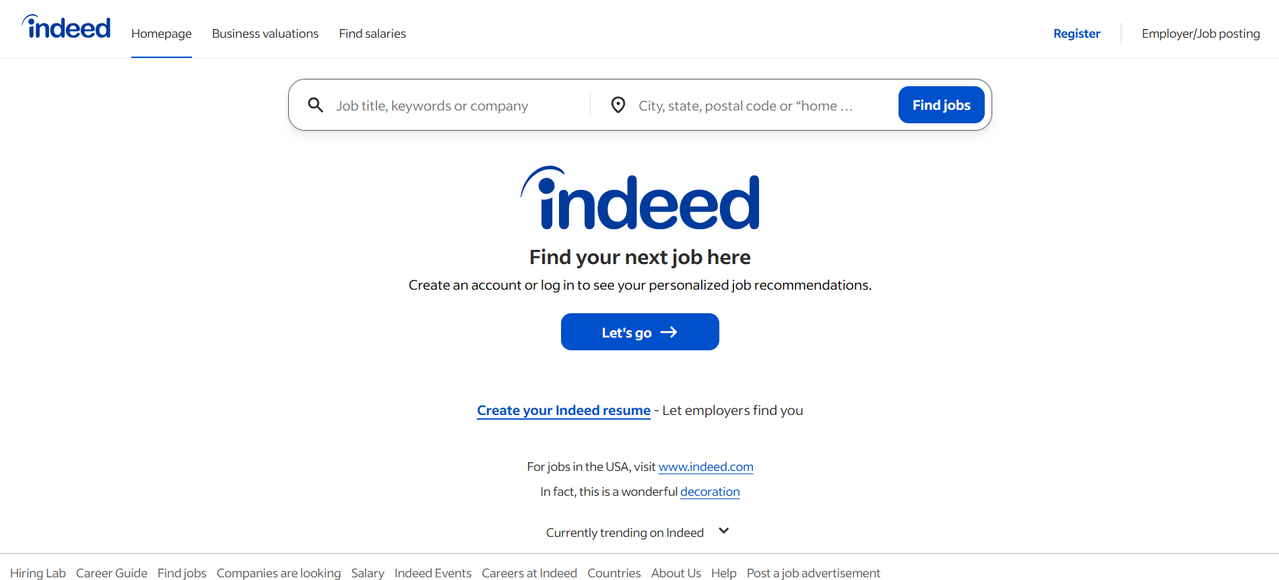Open Employer/Job posting link

click(x=1200, y=34)
